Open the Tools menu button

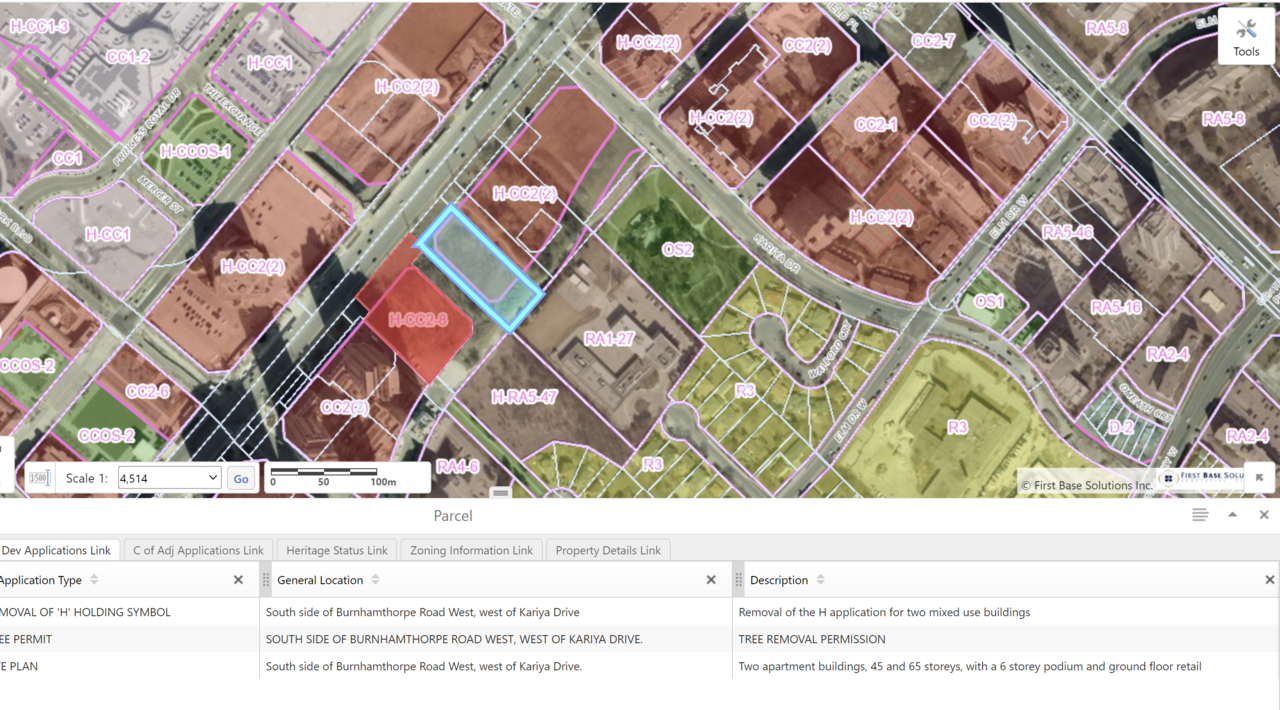[x=1245, y=37]
